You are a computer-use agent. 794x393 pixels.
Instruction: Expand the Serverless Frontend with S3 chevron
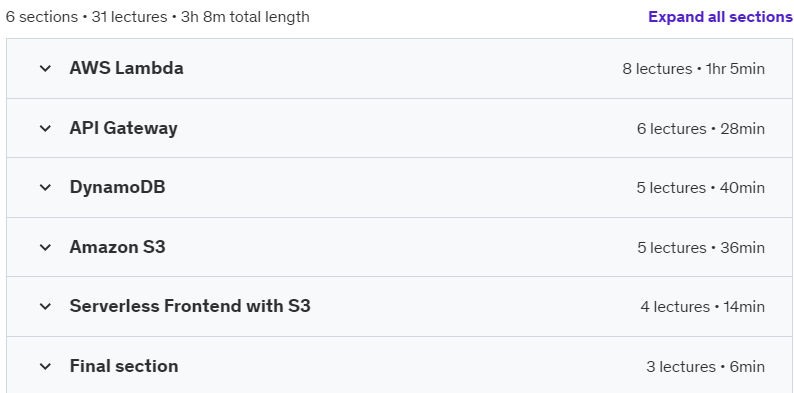pyautogui.click(x=46, y=306)
